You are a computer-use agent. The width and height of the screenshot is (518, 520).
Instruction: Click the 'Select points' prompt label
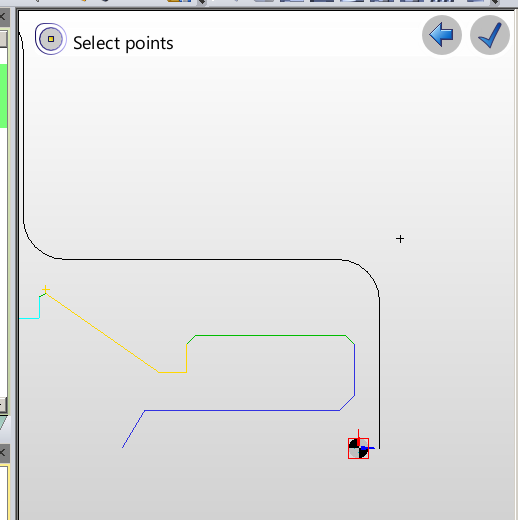tap(123, 43)
